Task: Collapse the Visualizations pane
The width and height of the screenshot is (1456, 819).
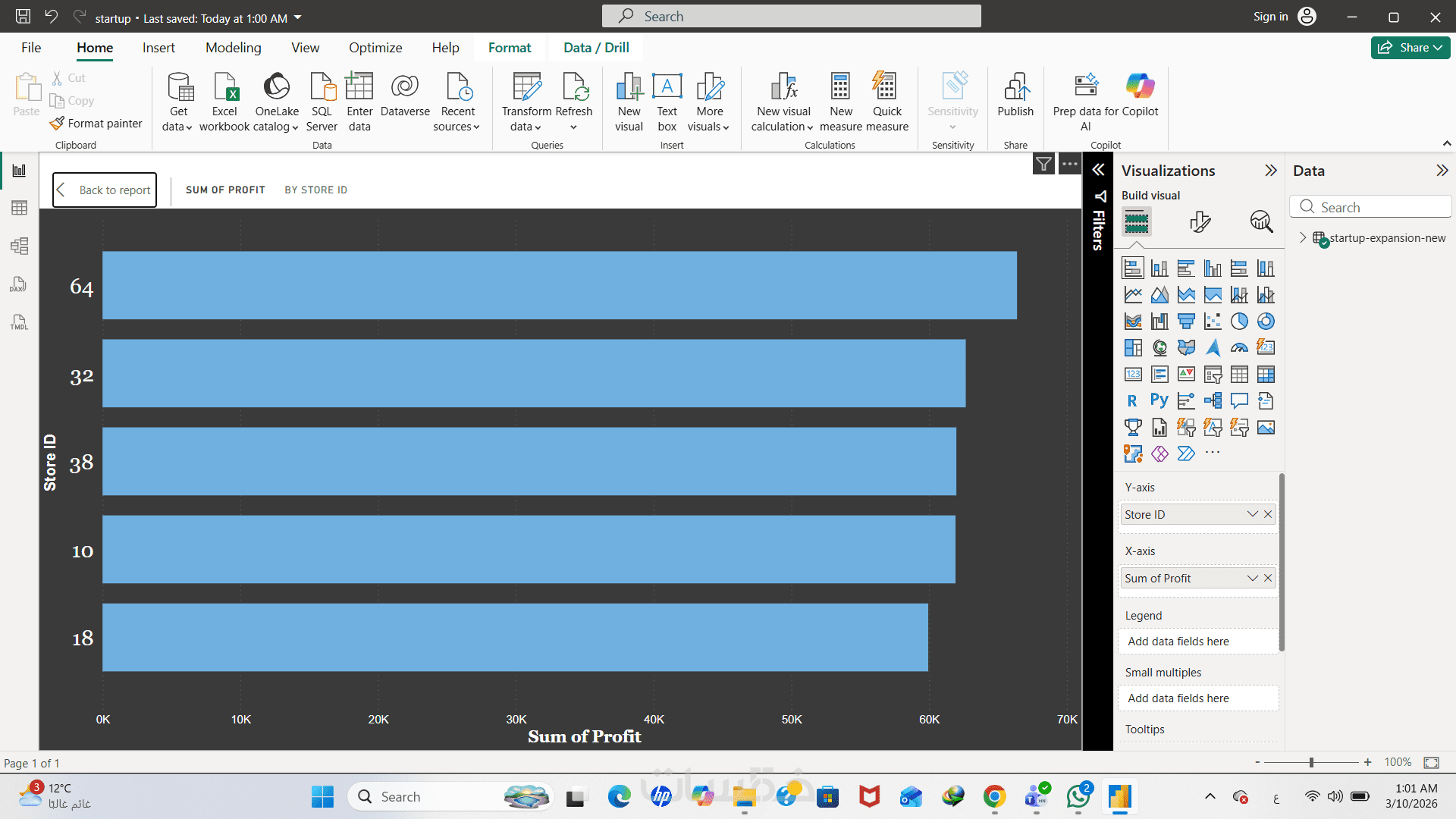Action: coord(1271,171)
